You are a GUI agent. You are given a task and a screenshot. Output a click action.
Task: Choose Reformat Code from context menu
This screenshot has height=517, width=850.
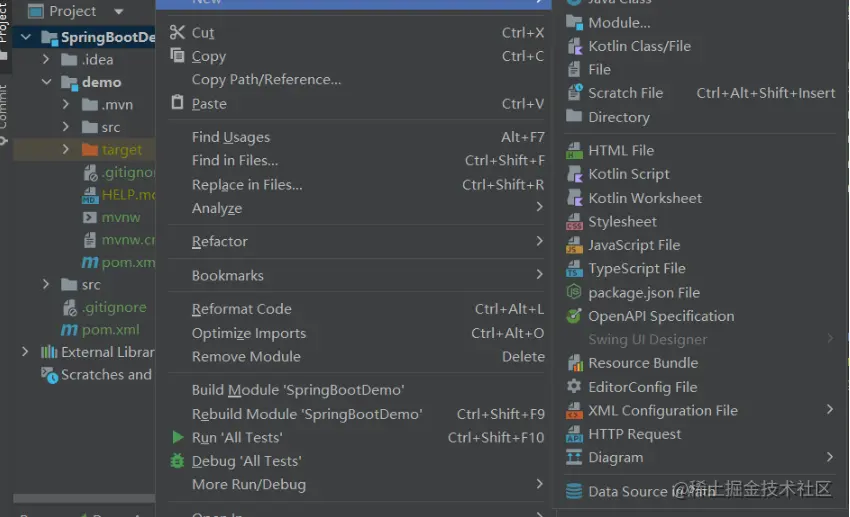tap(242, 309)
